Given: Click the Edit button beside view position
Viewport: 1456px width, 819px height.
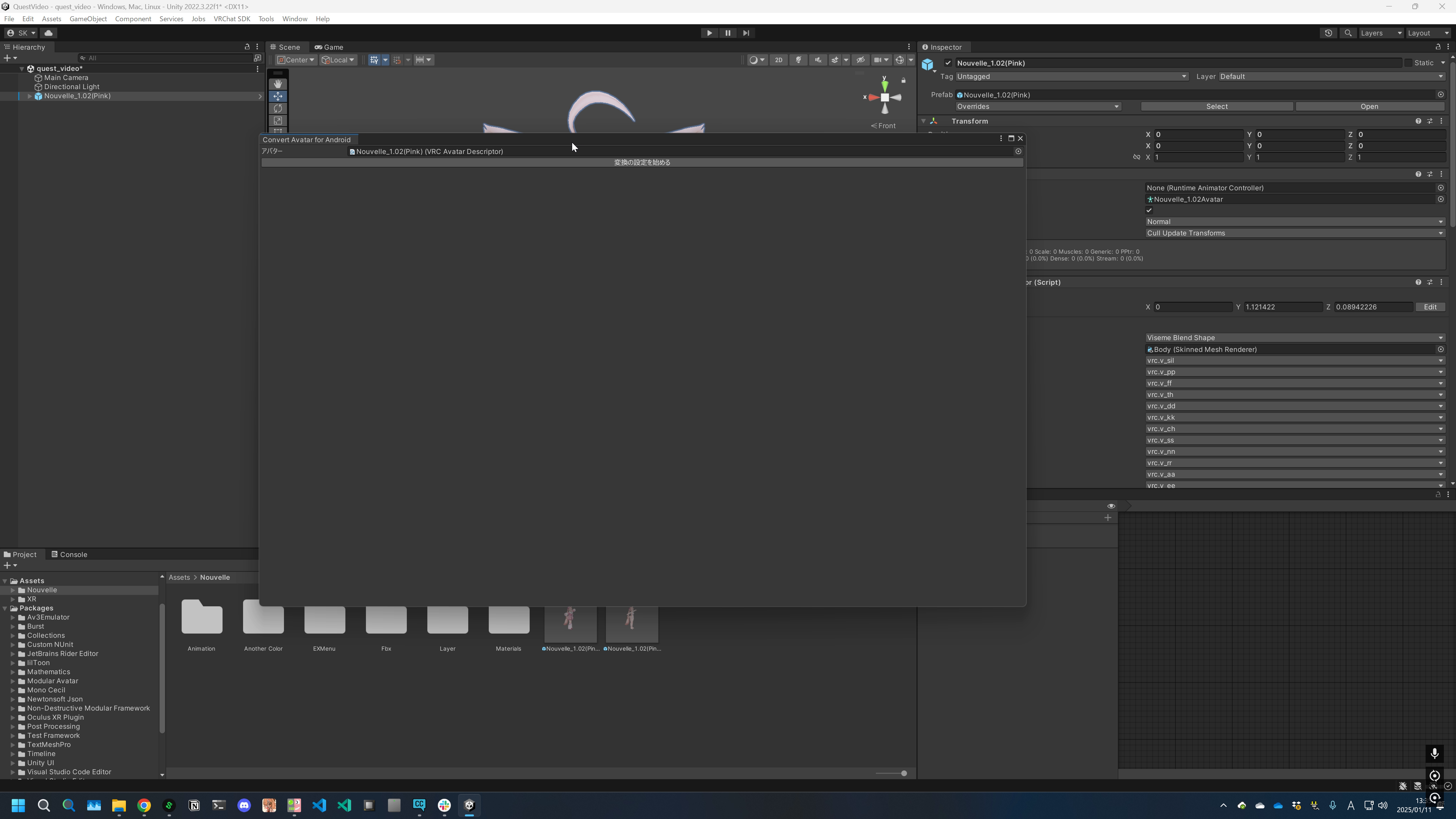Looking at the screenshot, I should pos(1430,307).
